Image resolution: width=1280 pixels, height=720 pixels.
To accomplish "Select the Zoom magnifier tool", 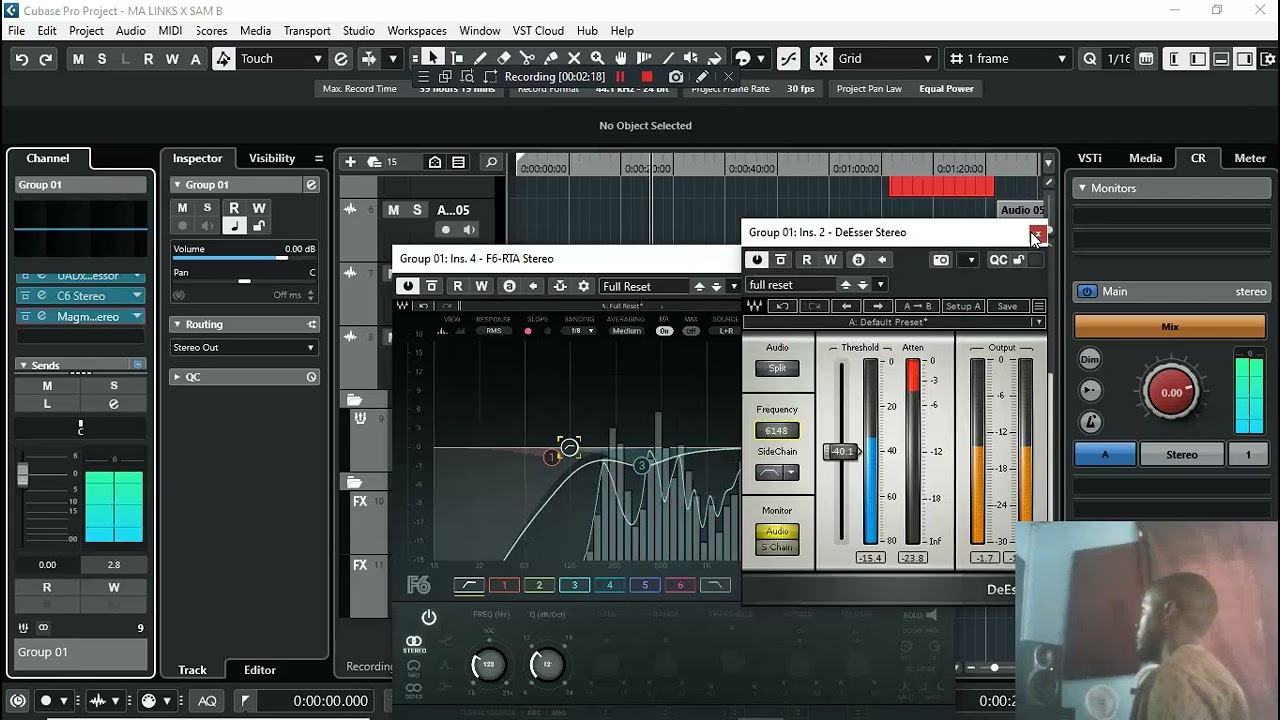I will coord(597,58).
